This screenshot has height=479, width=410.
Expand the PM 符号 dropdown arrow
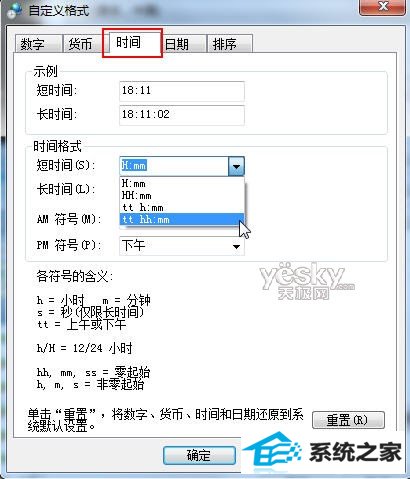(x=236, y=246)
